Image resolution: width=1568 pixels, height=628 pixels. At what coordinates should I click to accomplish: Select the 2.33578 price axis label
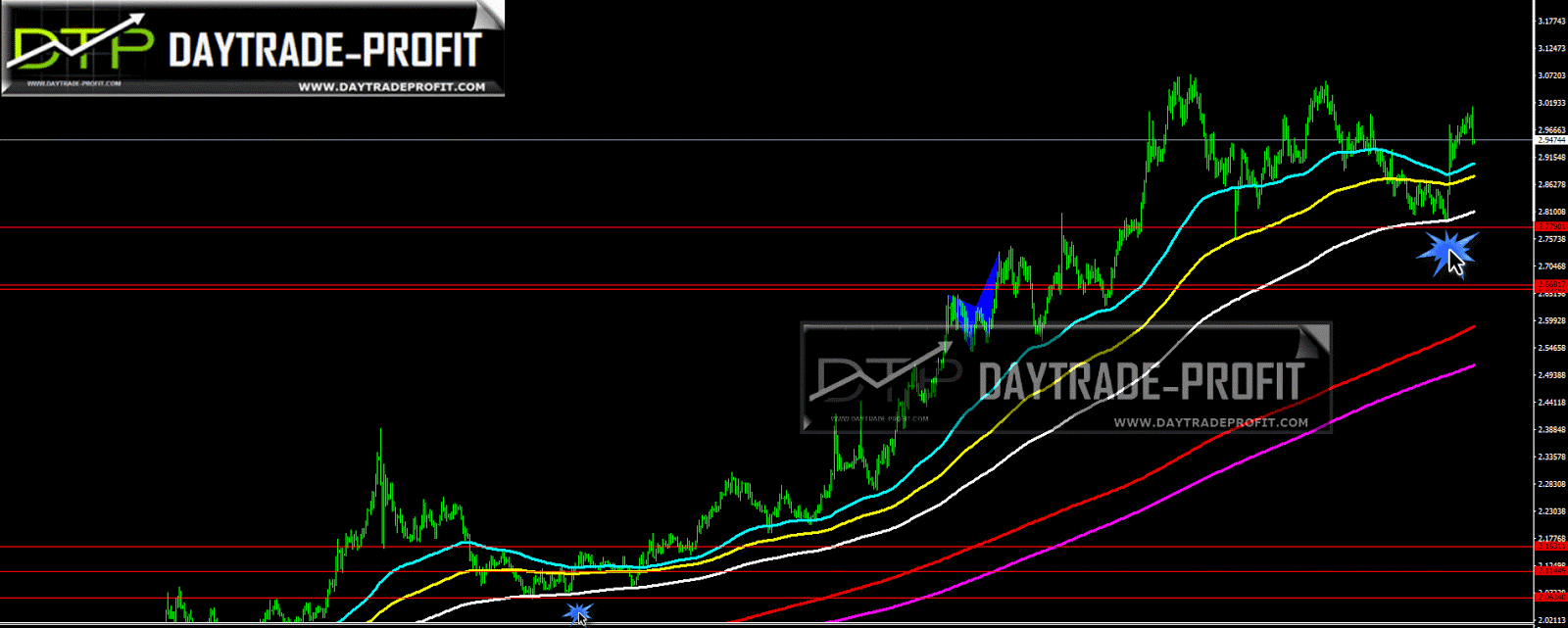pos(1551,457)
